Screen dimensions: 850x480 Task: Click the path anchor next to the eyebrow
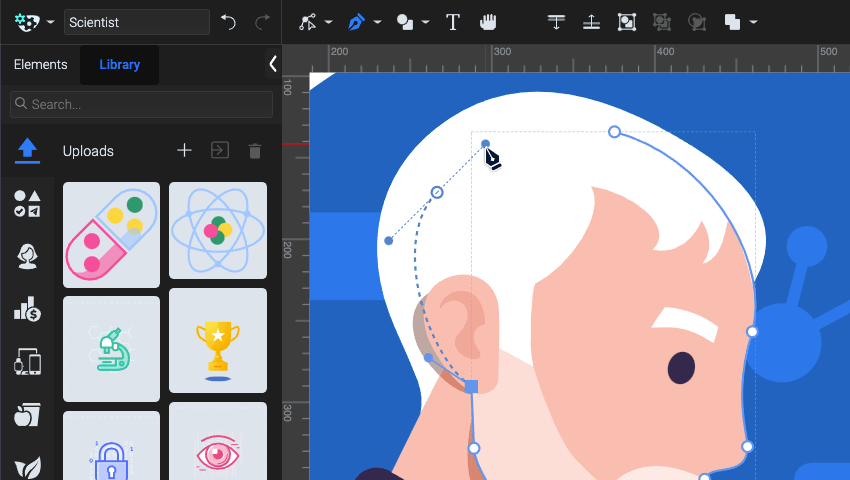point(752,331)
